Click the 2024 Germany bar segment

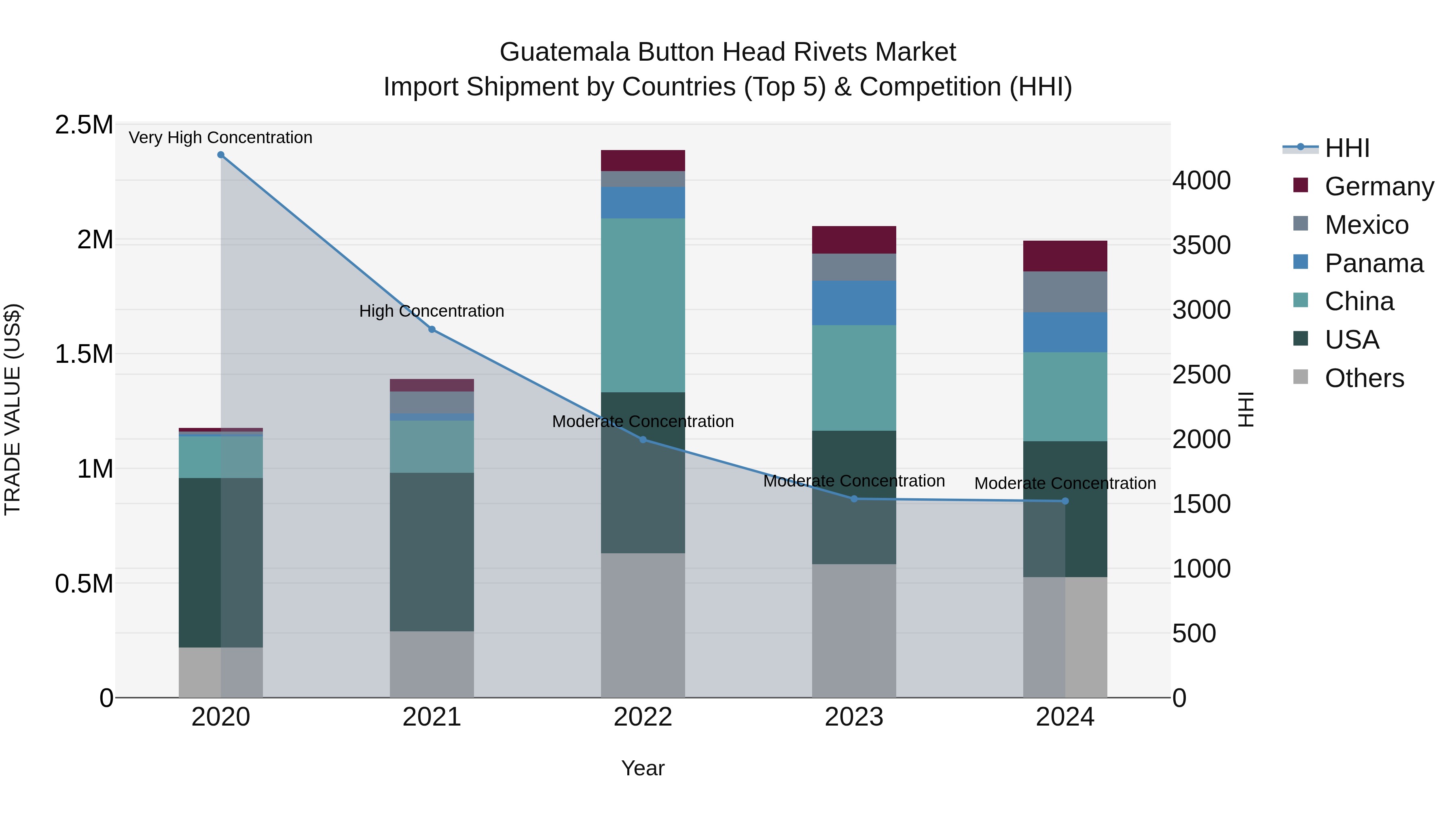pos(1065,256)
